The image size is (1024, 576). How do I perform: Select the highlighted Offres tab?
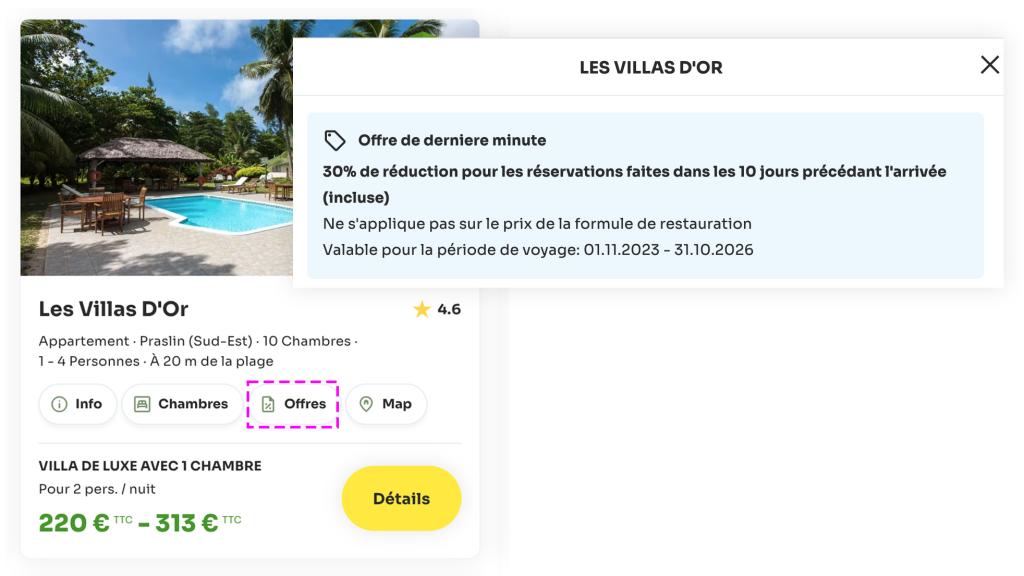click(293, 404)
